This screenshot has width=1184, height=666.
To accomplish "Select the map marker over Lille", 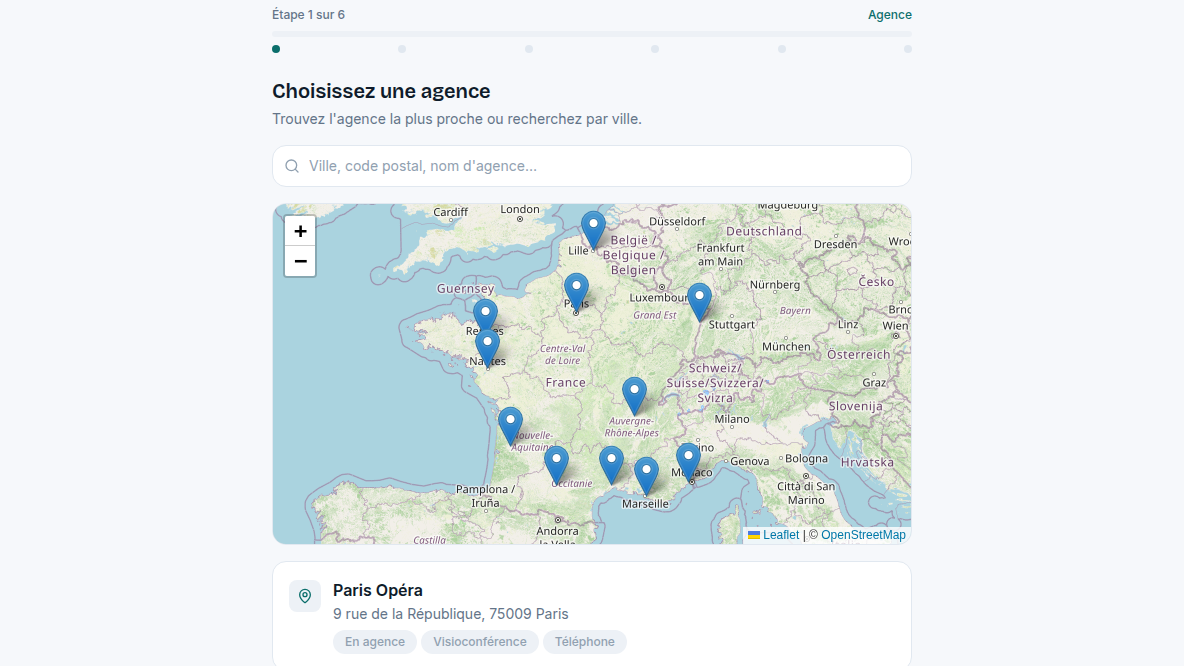I will point(594,230).
